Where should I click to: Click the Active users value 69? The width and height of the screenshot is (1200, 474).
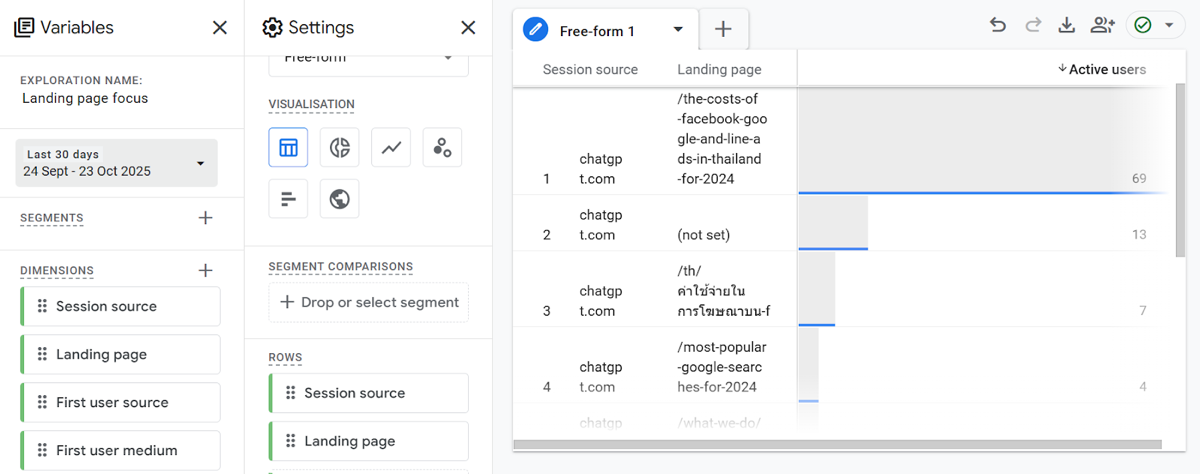point(1138,179)
